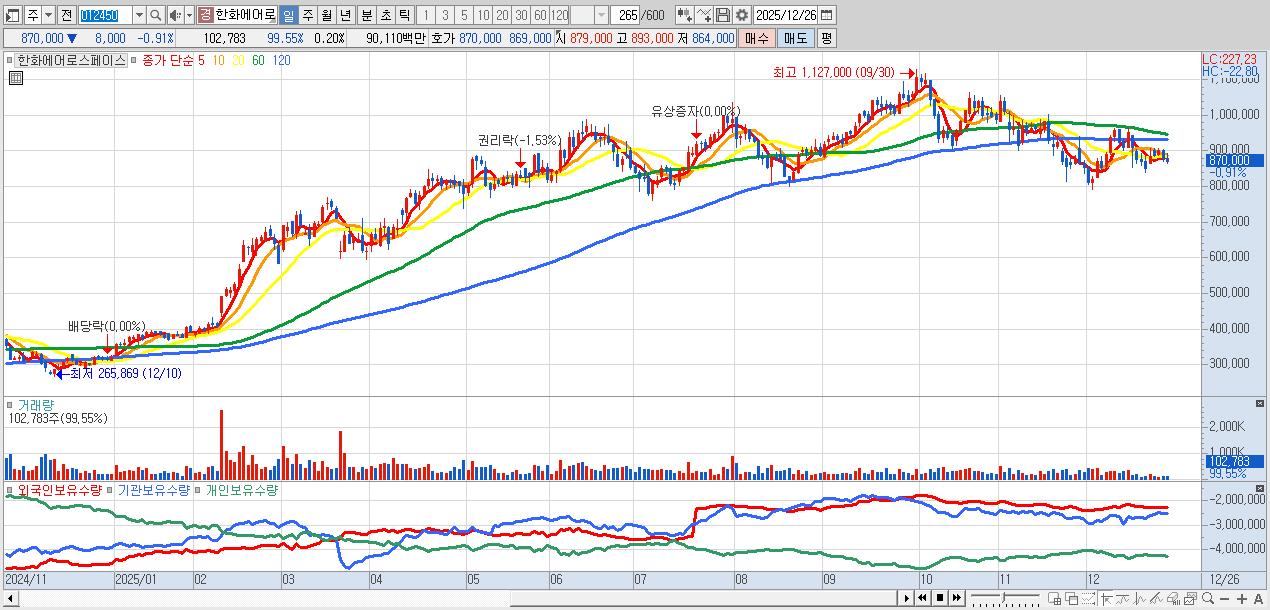Click the window-with-grid icon in the bottom toolbar
Image resolution: width=1270 pixels, height=610 pixels.
click(1054, 598)
